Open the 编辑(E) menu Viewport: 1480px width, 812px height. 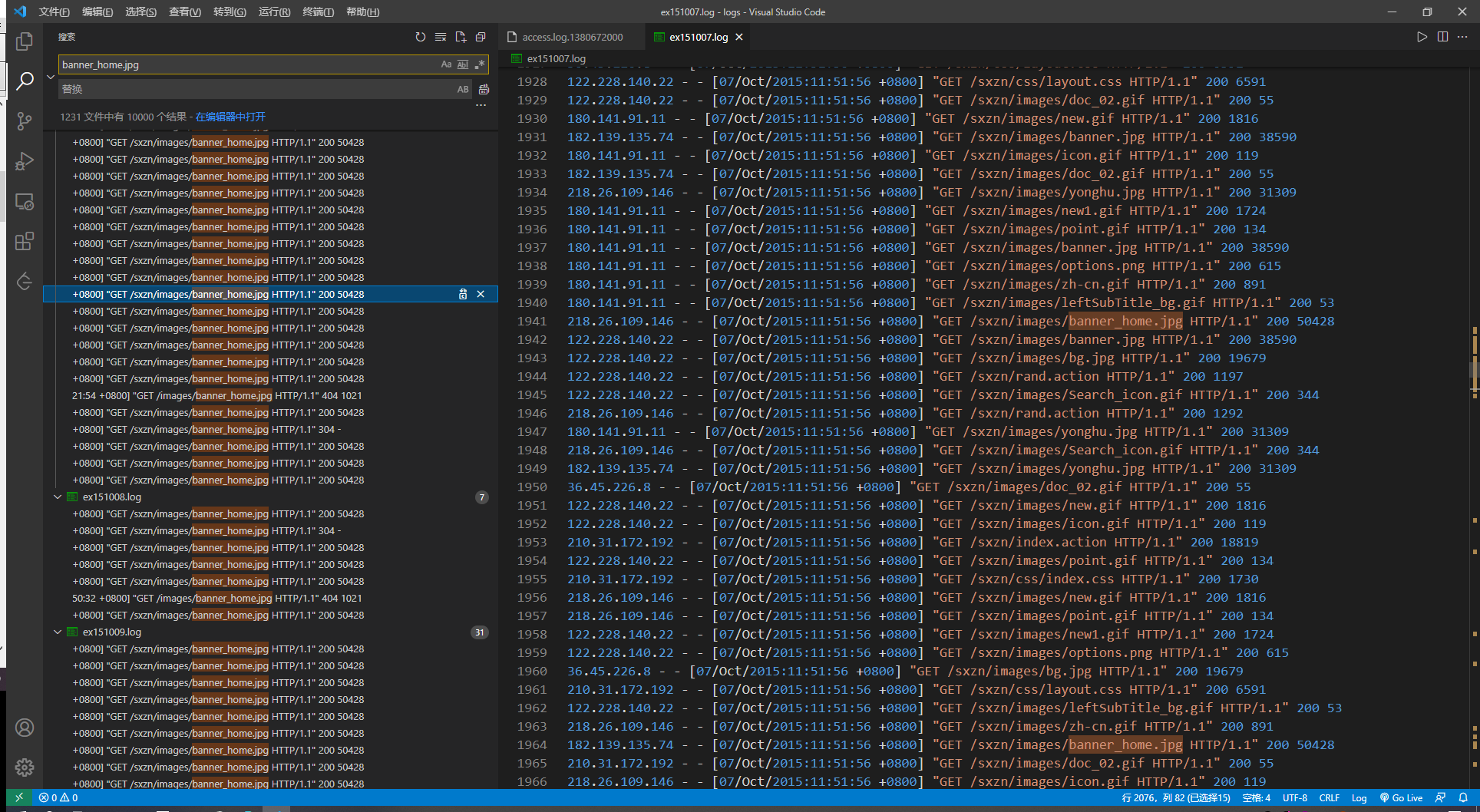point(97,12)
